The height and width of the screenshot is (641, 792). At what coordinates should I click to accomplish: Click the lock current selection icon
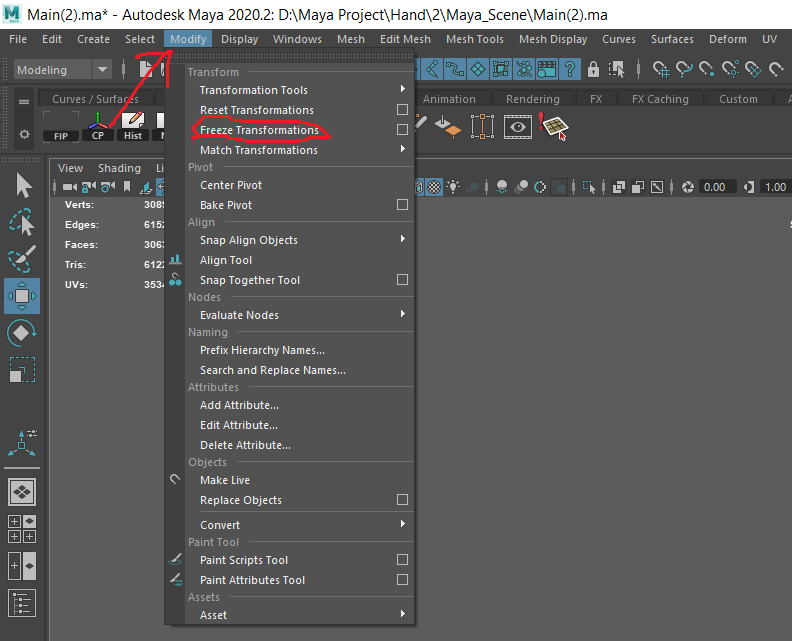coord(593,69)
